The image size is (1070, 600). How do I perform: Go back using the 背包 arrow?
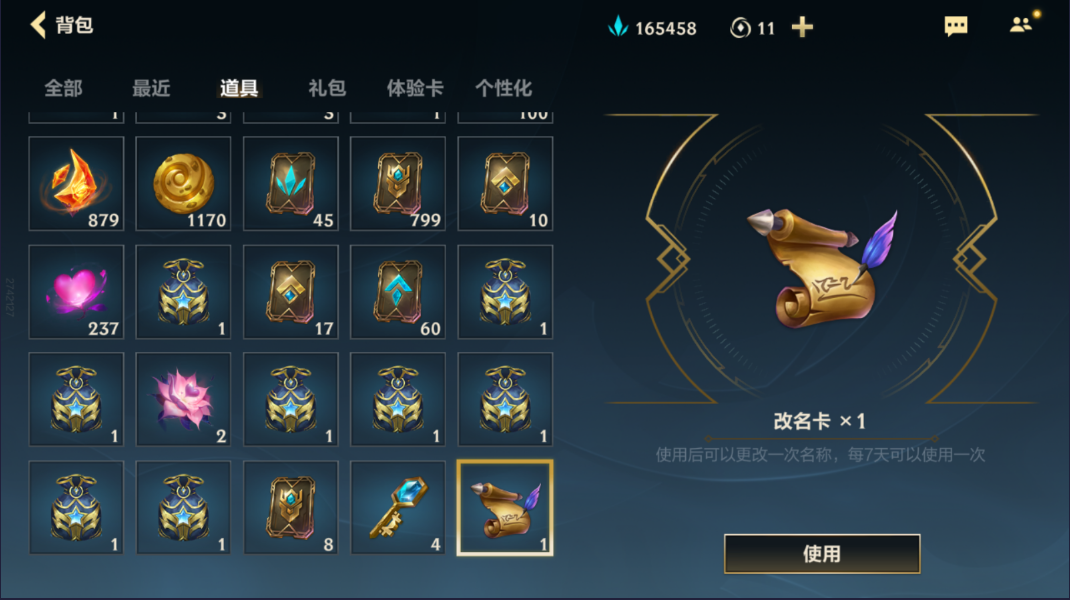click(x=38, y=25)
